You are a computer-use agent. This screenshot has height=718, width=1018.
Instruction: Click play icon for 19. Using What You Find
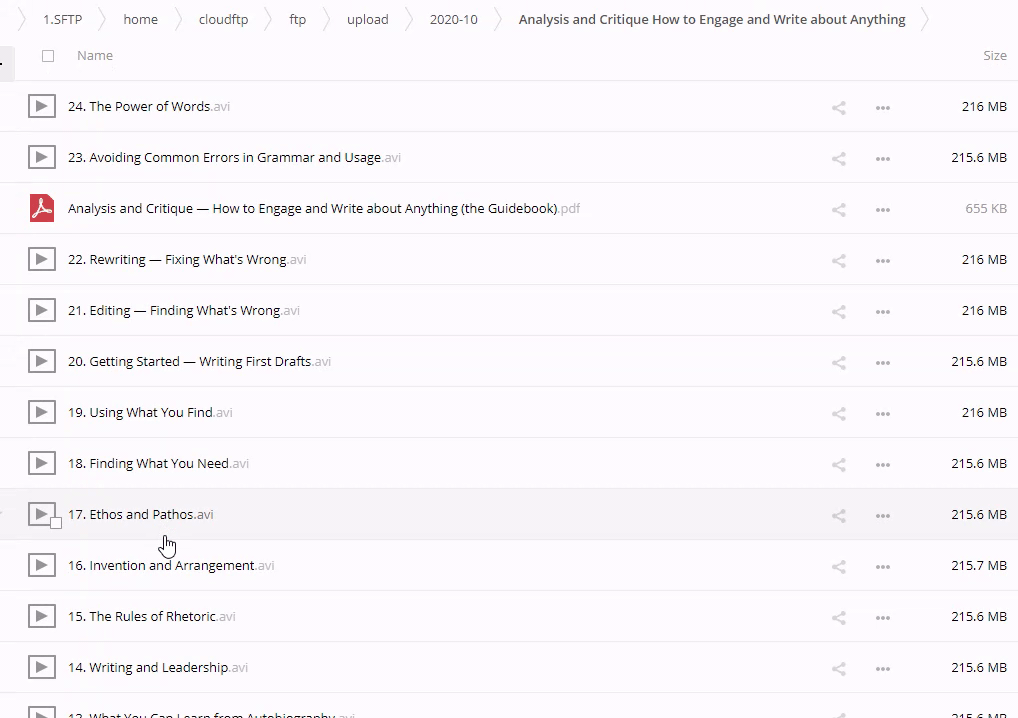[x=41, y=413]
